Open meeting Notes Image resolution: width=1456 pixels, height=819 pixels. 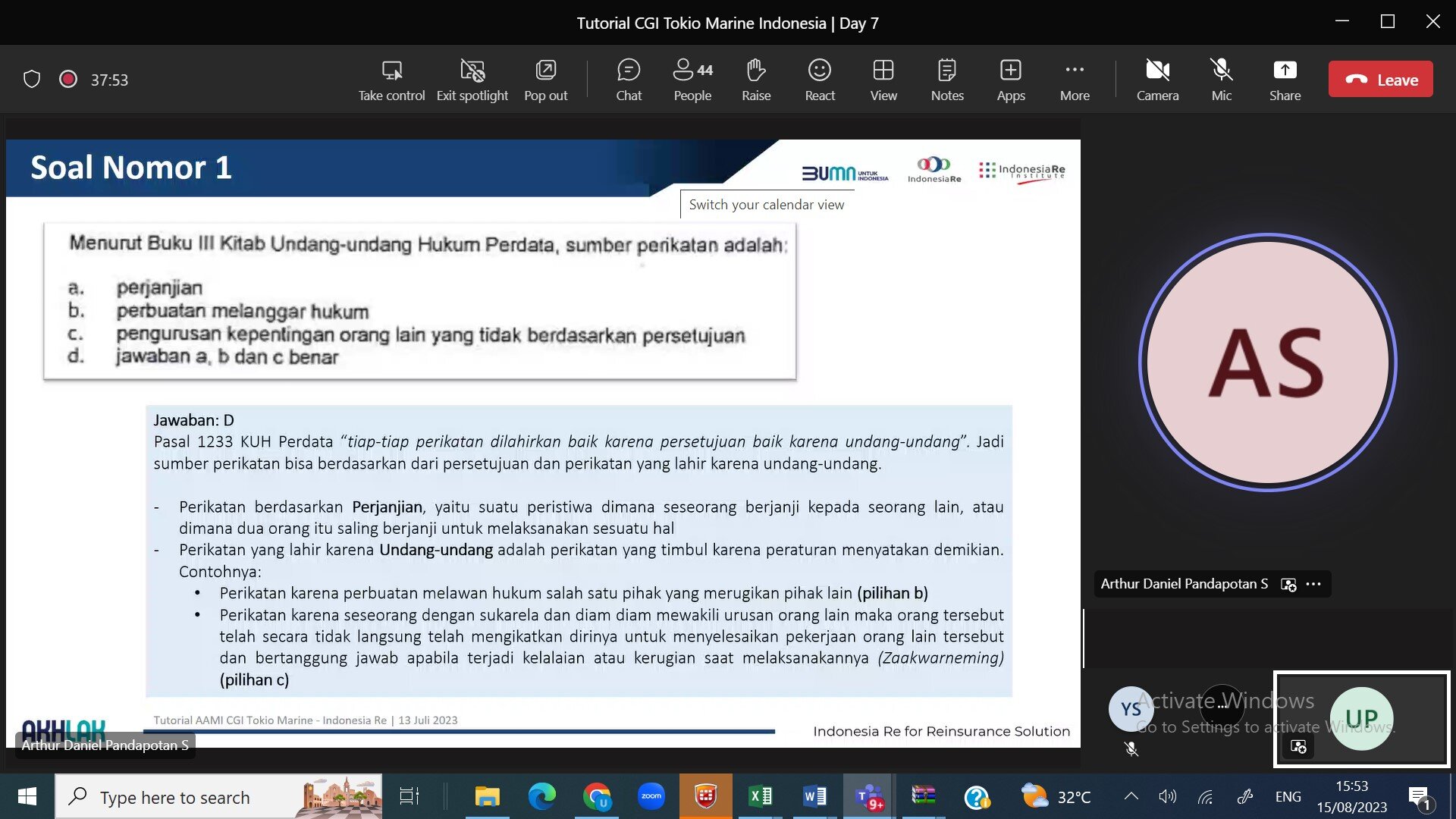click(x=947, y=80)
